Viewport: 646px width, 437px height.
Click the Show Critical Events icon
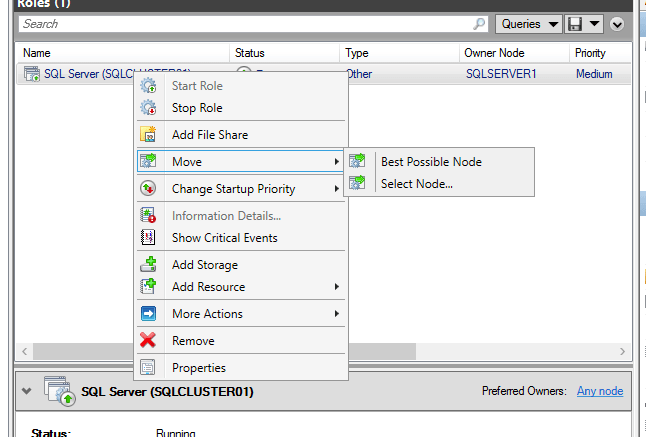[x=148, y=238]
